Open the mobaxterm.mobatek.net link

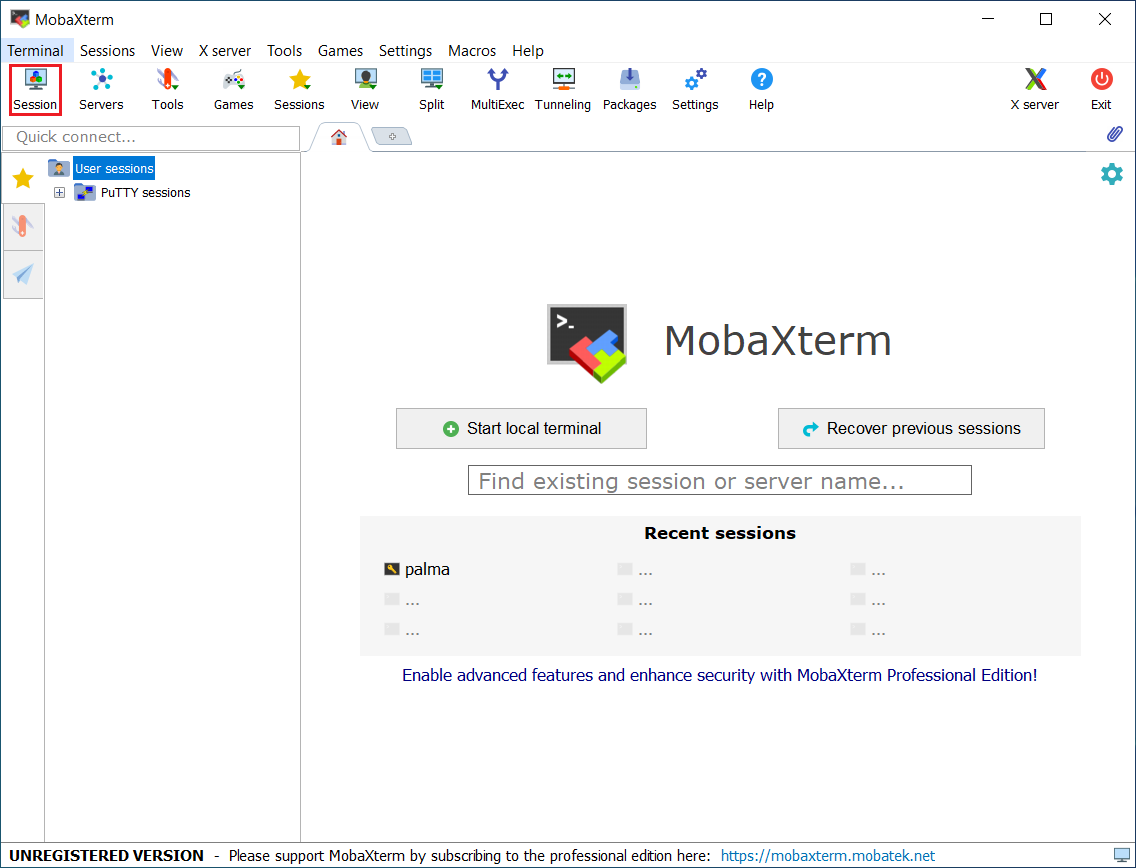pos(827,856)
